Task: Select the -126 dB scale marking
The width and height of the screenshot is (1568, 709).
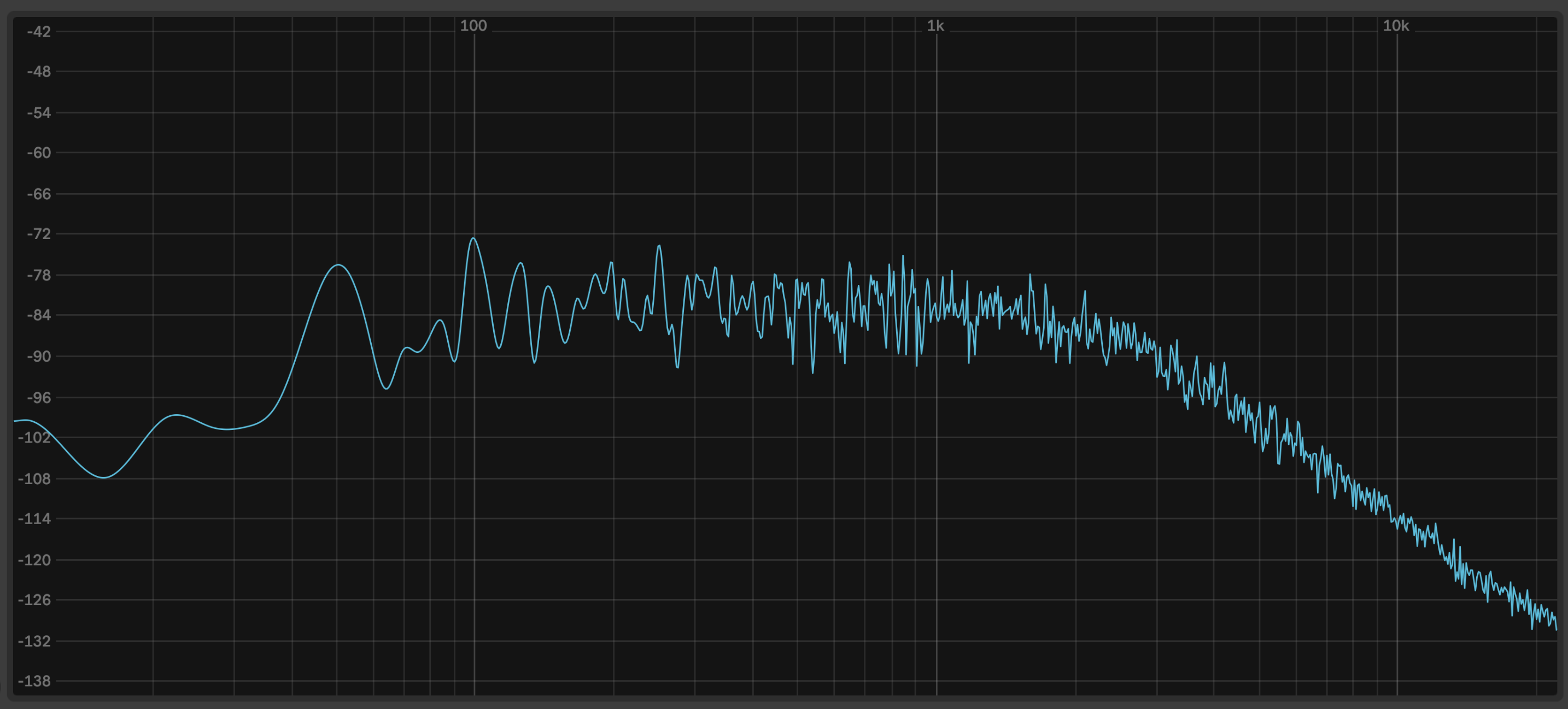Action: tap(34, 600)
